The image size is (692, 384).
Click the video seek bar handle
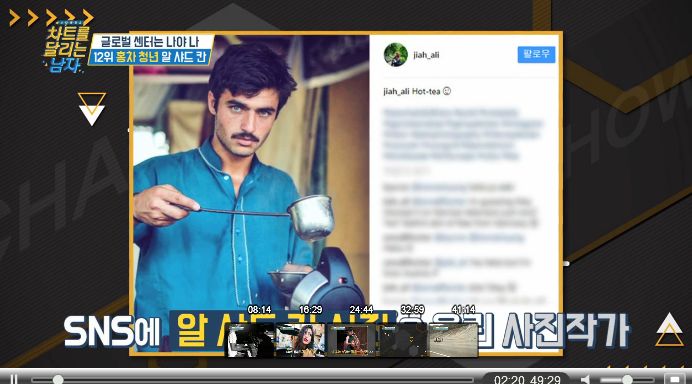pos(58,380)
